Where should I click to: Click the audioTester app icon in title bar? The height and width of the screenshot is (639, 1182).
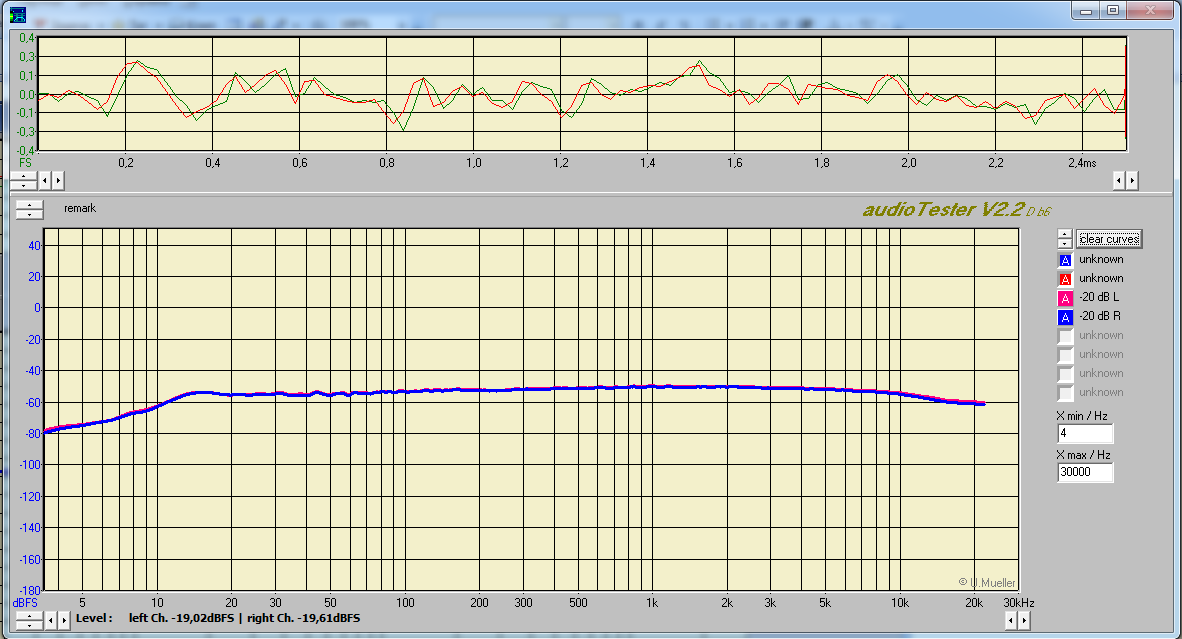point(17,13)
